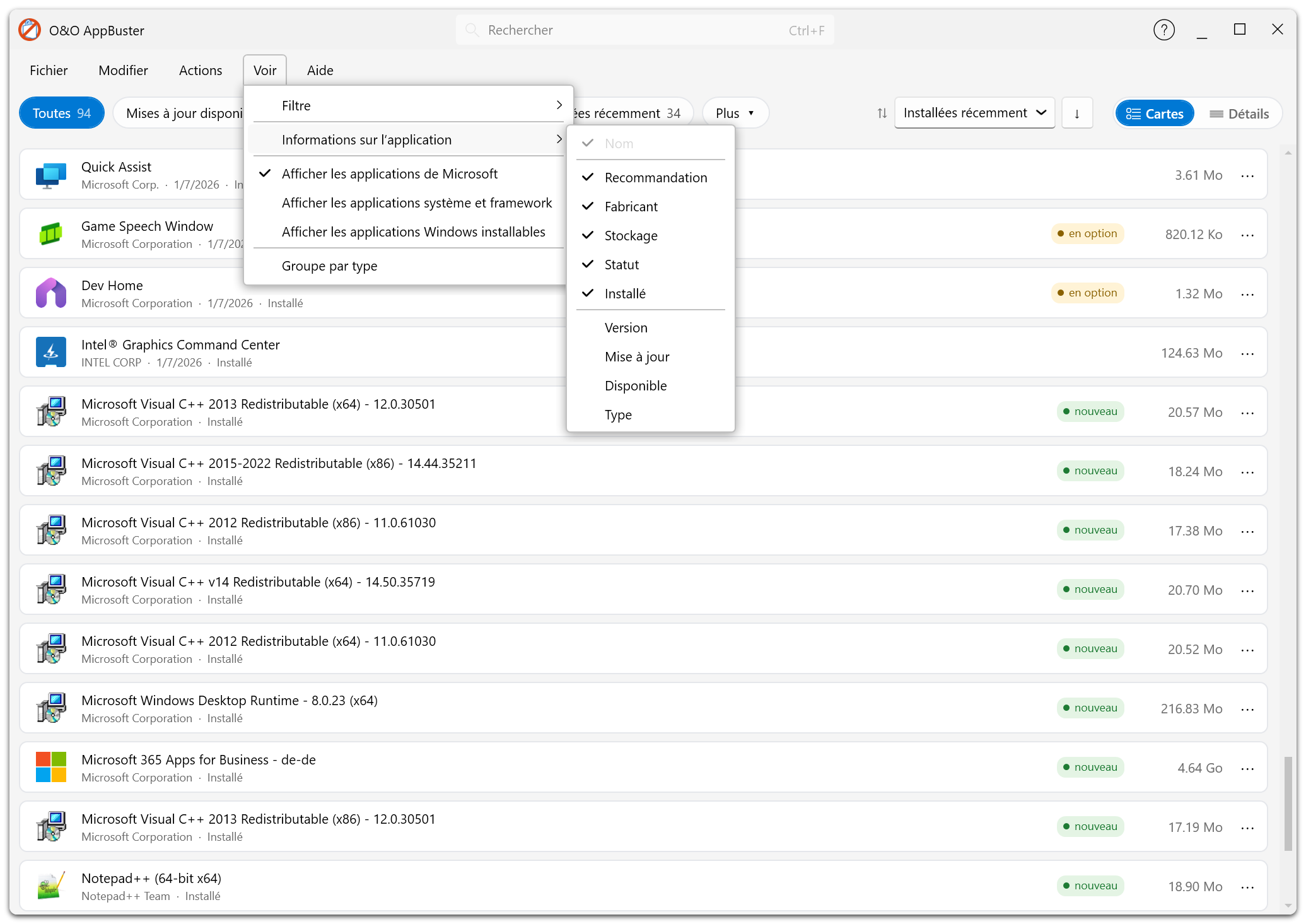The height and width of the screenshot is (924, 1306).
Task: Click the Game Speech Window app icon
Action: click(x=51, y=234)
